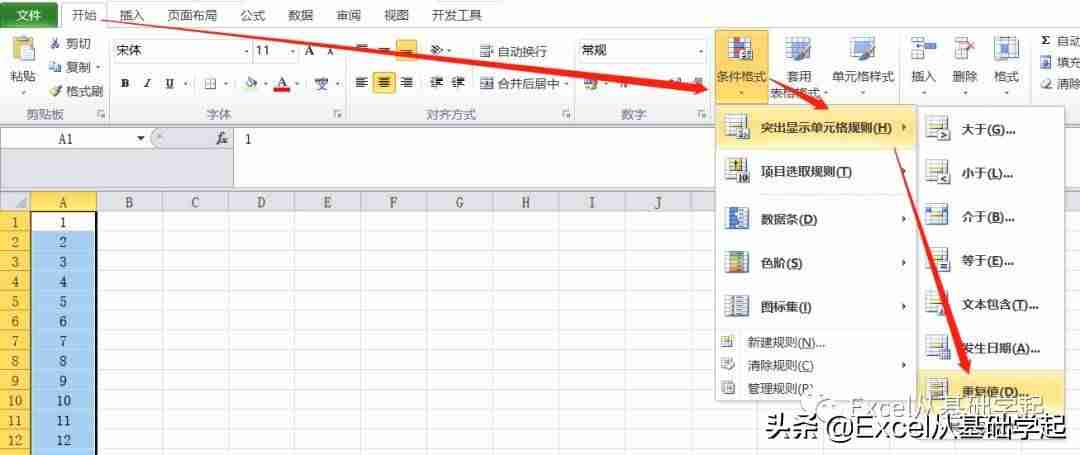This screenshot has width=1080, height=455.
Task: Click the text orientation icon
Action: click(x=436, y=50)
